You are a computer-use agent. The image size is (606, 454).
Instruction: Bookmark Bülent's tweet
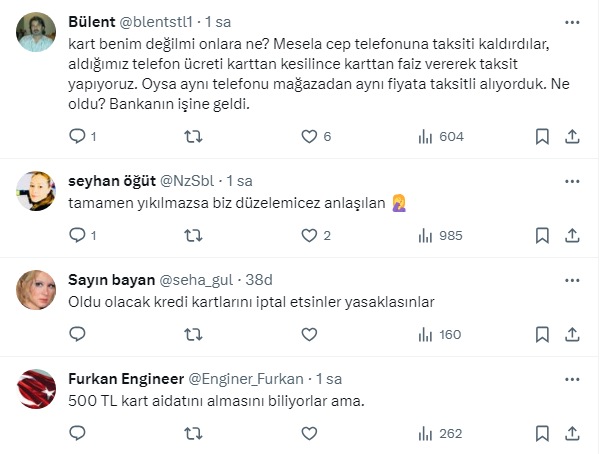(x=541, y=137)
